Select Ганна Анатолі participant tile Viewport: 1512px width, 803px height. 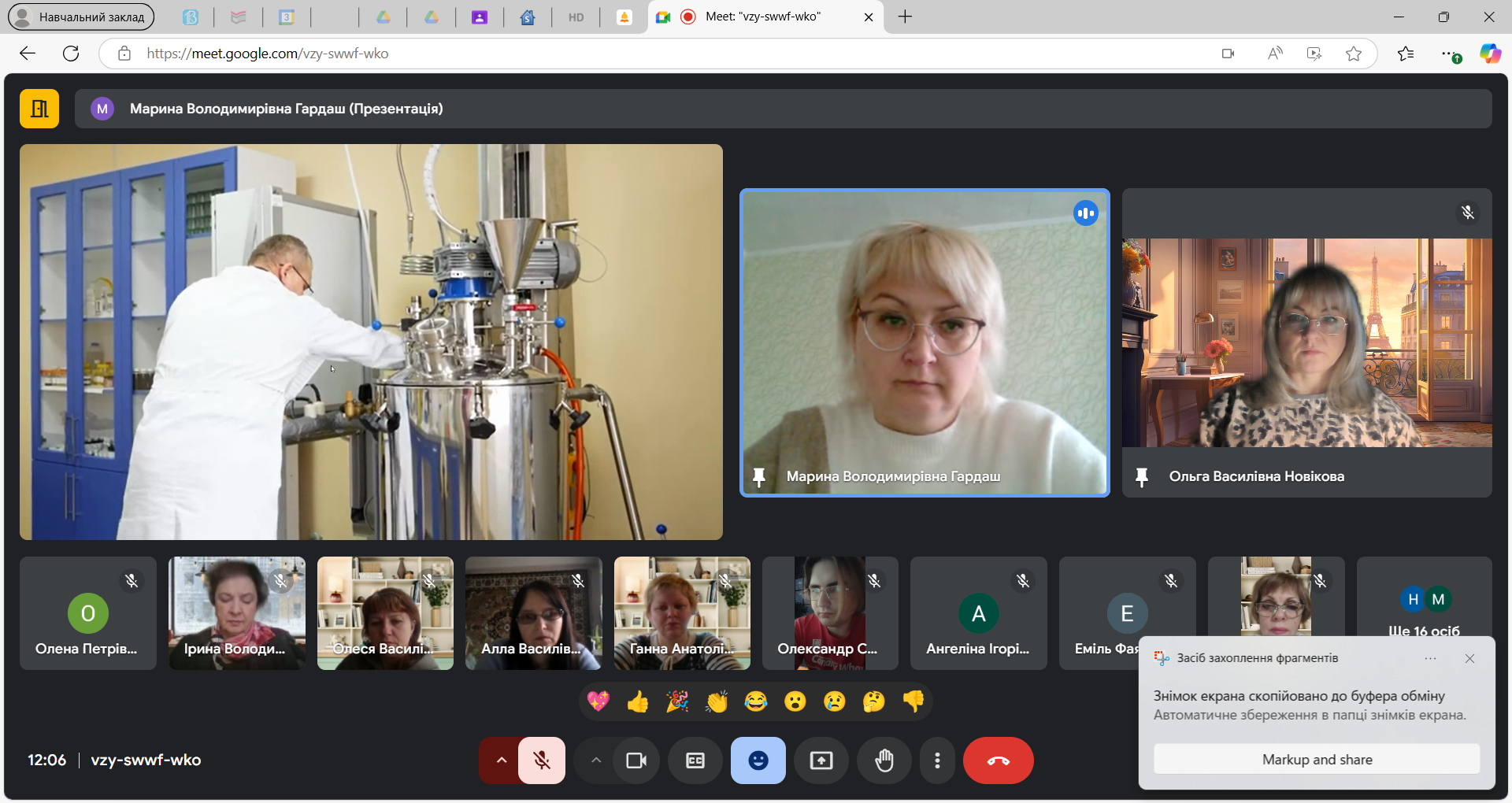(682, 613)
